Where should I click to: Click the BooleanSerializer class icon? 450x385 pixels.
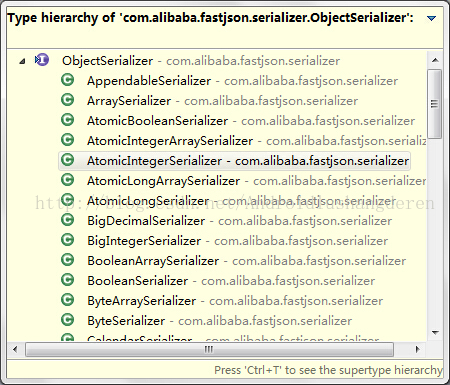tap(68, 280)
